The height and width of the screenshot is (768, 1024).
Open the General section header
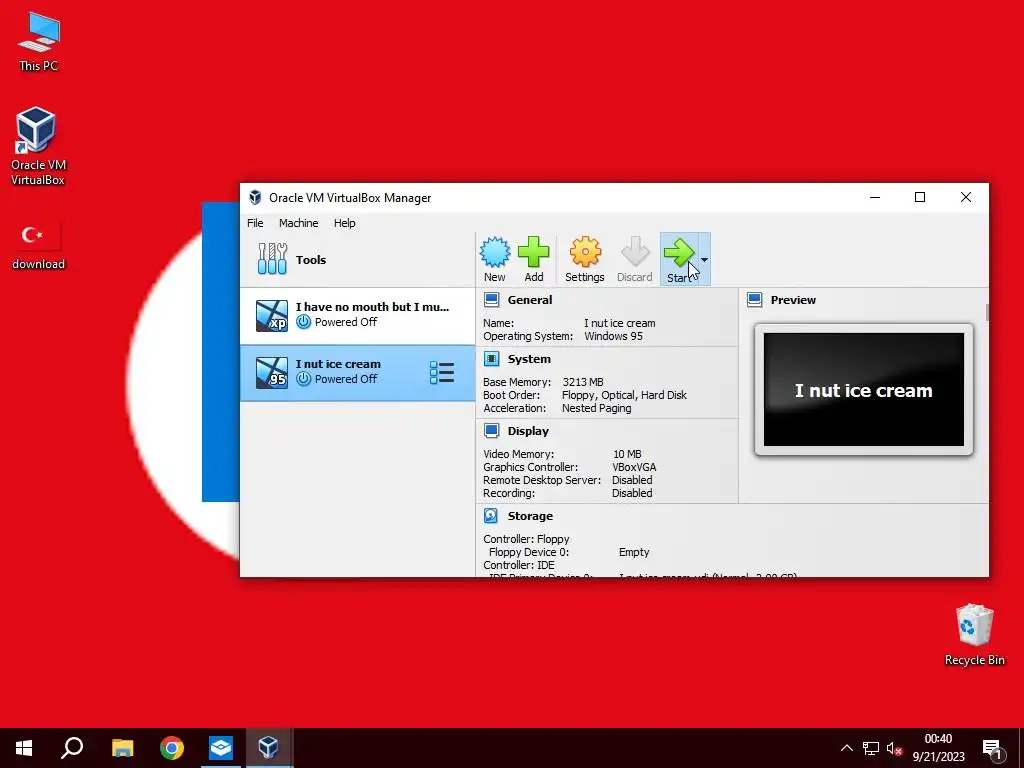(x=530, y=300)
